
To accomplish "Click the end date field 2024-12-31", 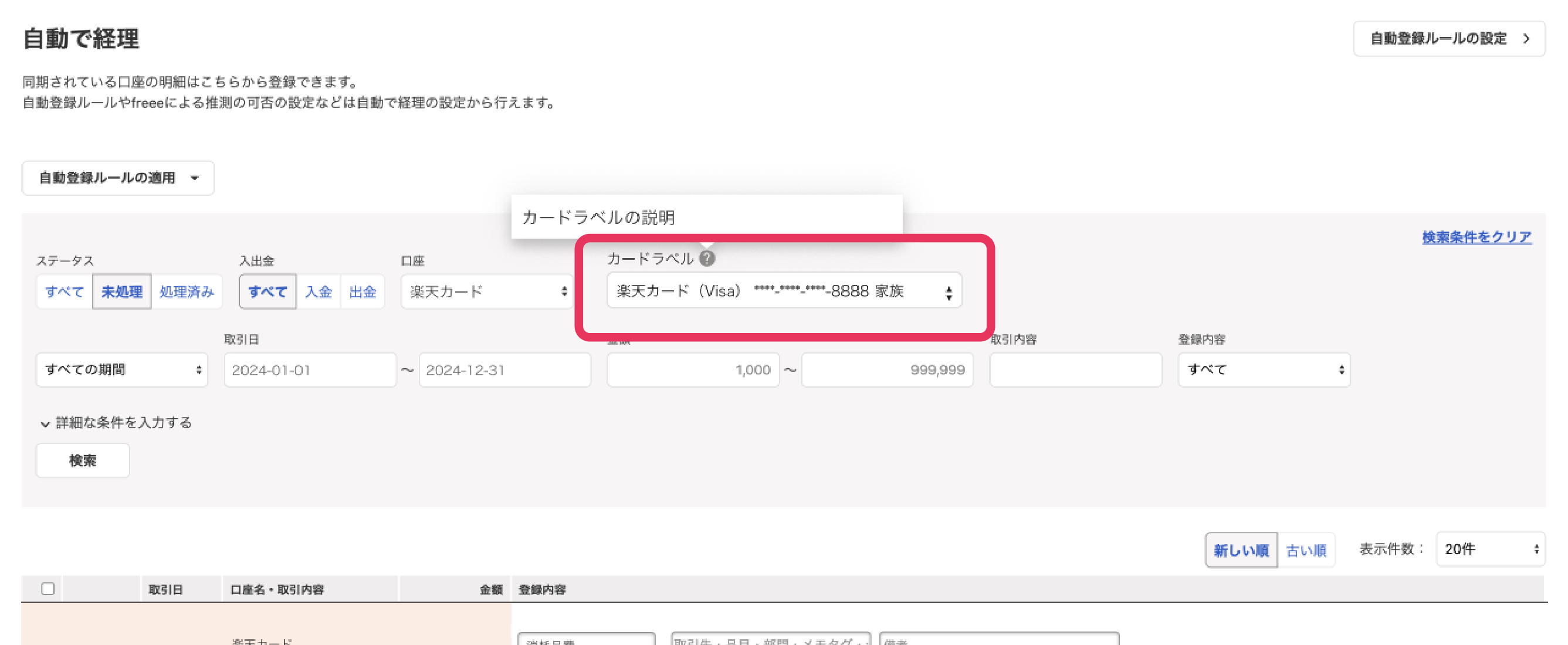I will (504, 370).
